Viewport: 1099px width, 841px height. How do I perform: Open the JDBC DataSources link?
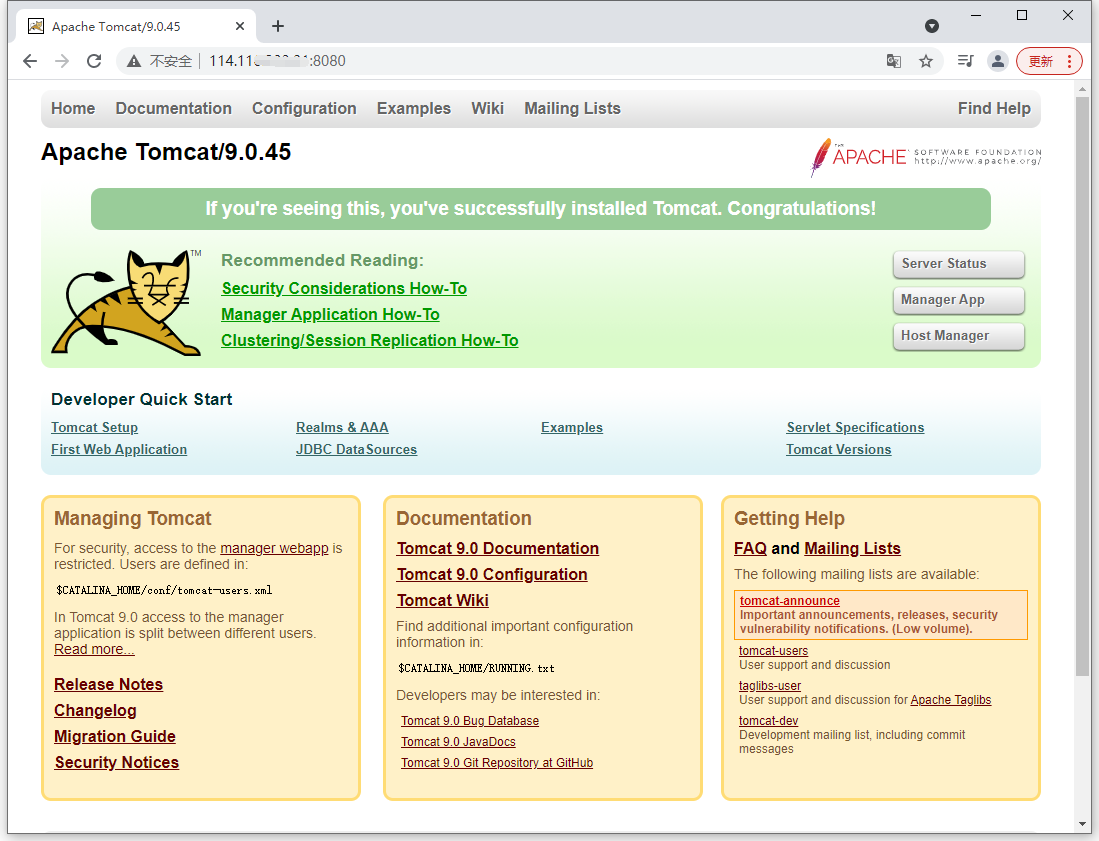pos(356,449)
